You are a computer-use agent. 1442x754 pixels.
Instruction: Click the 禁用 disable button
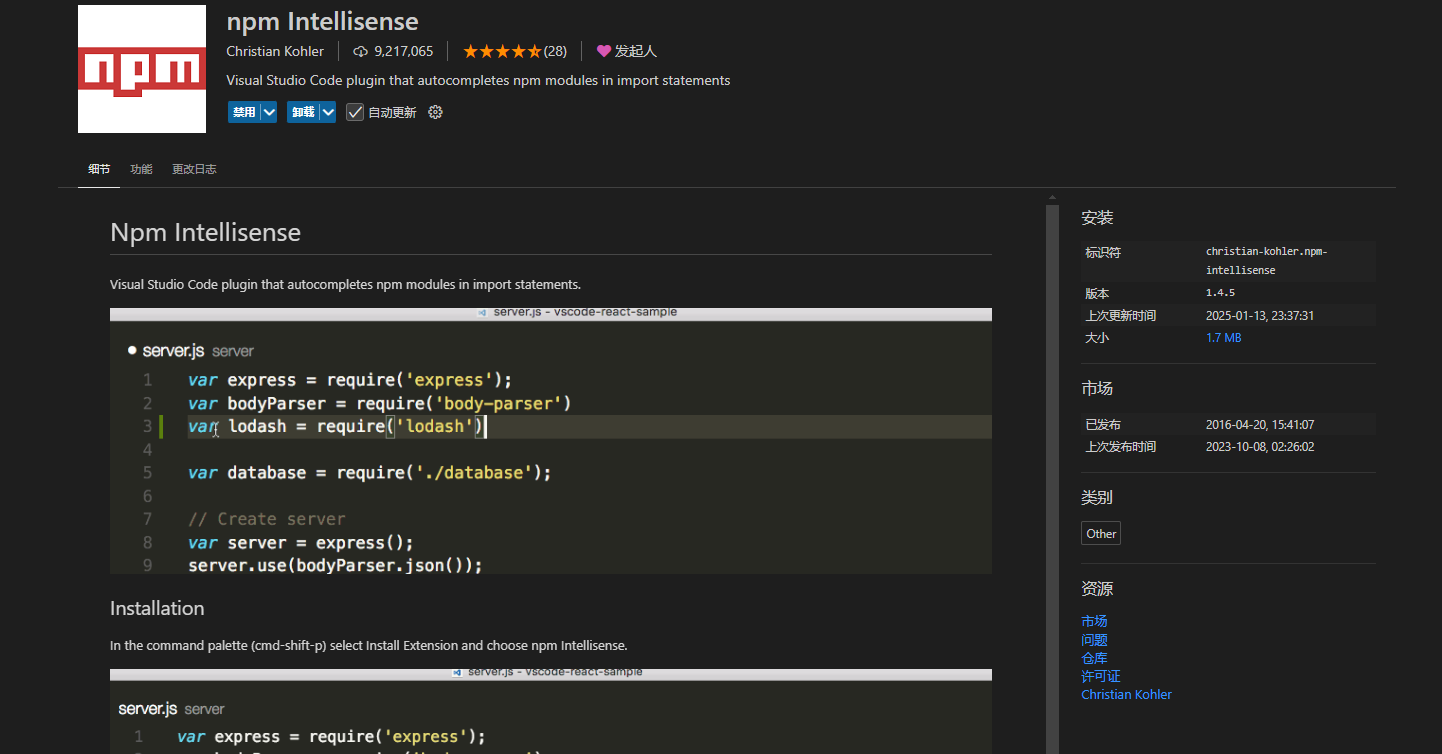pos(243,112)
